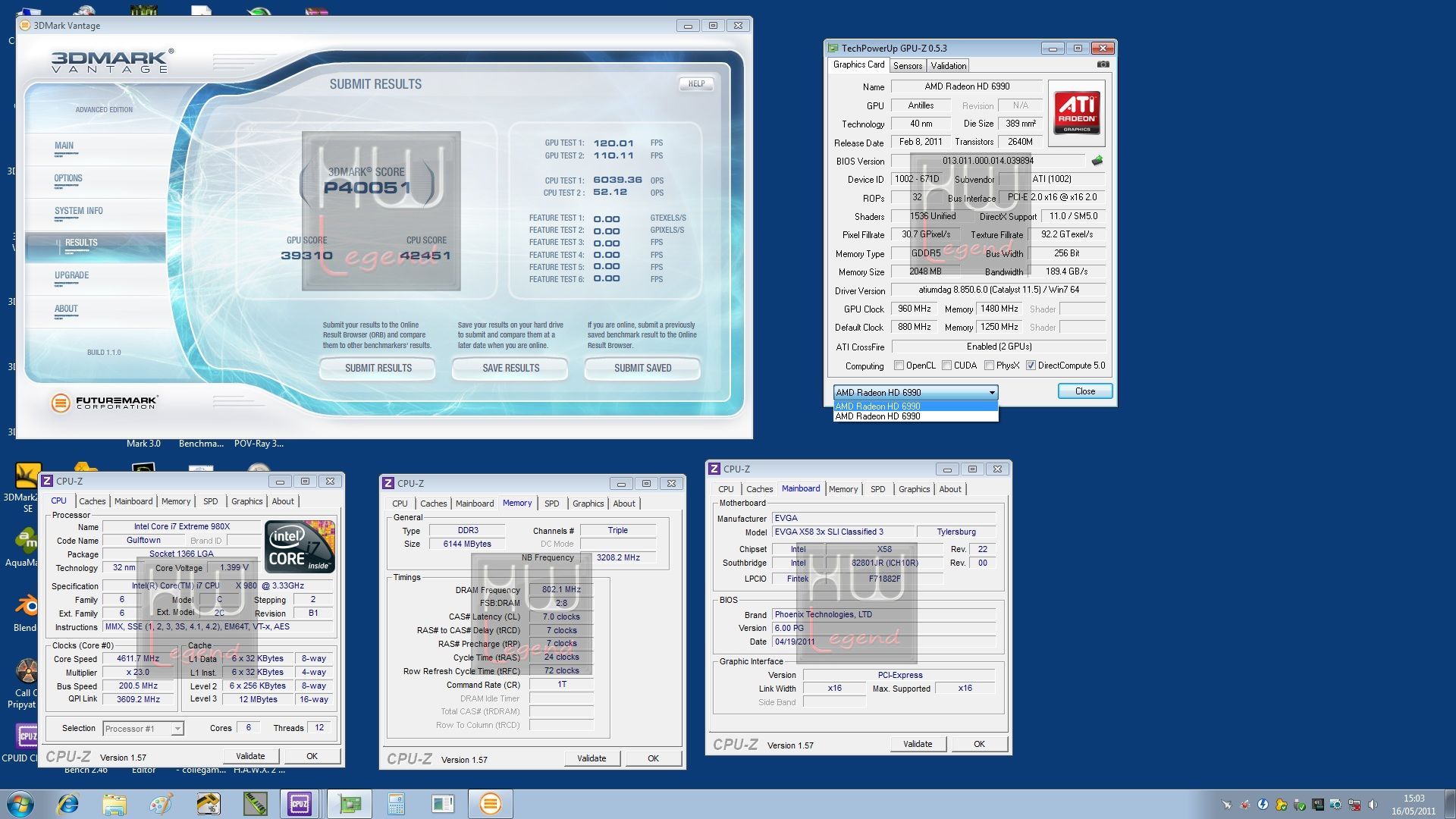Select OPTIONS in the 3DMark Vantage sidebar
Viewport: 1456px width, 819px height.
pos(68,179)
